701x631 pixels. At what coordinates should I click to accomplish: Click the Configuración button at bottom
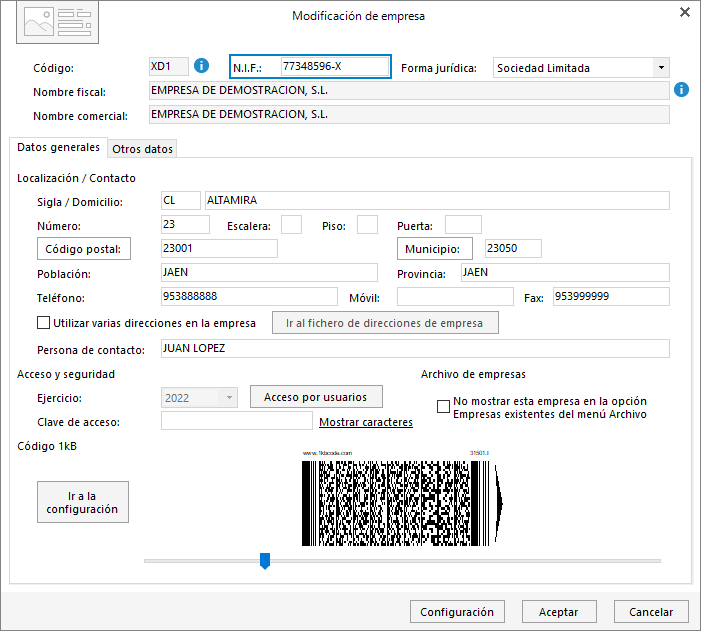pyautogui.click(x=457, y=611)
